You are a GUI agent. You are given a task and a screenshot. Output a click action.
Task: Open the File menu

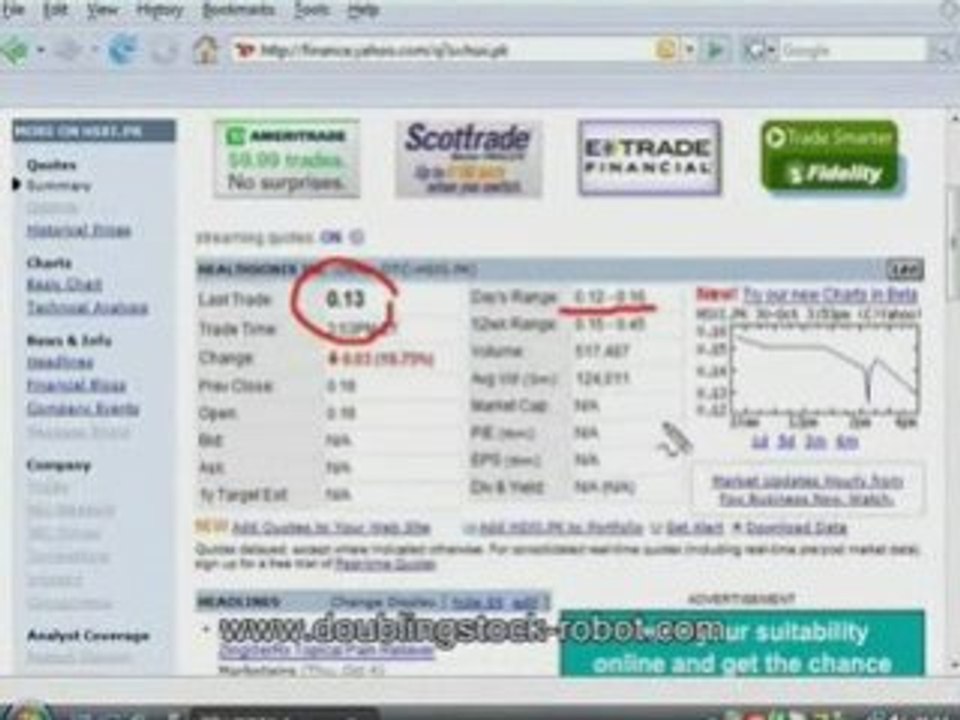pos(12,10)
